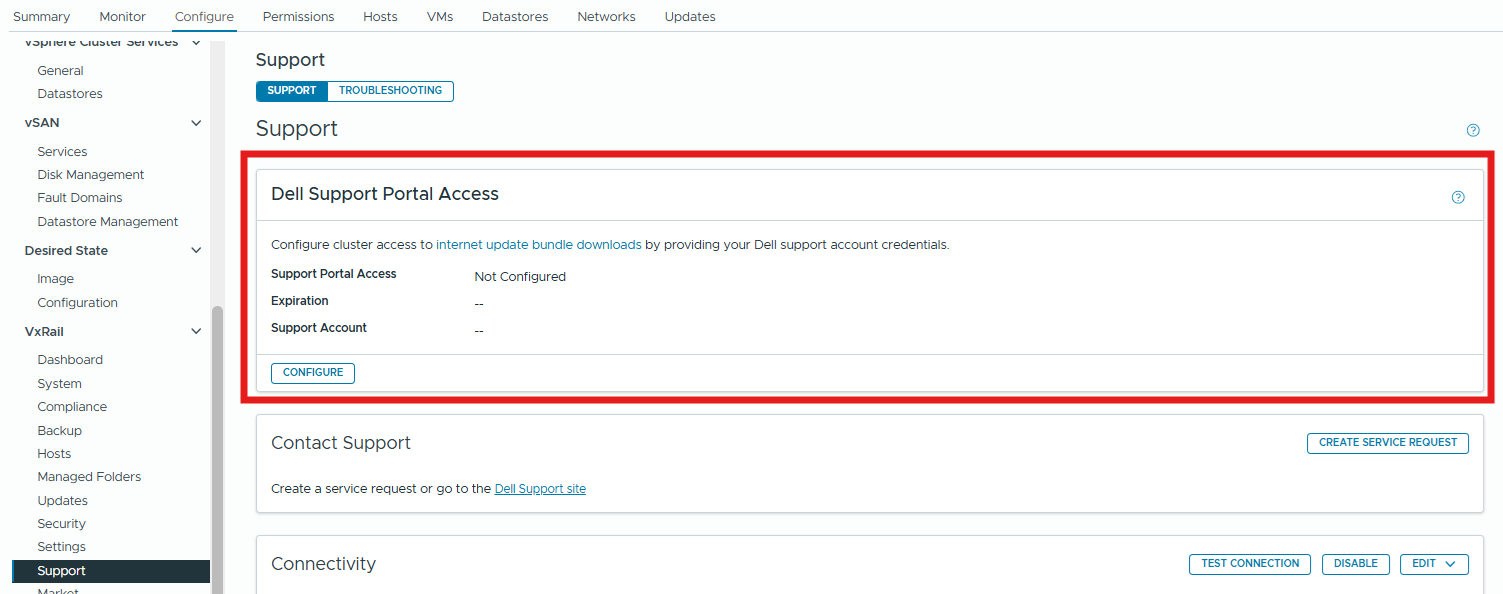Open Disk Management in the sidebar

point(91,175)
